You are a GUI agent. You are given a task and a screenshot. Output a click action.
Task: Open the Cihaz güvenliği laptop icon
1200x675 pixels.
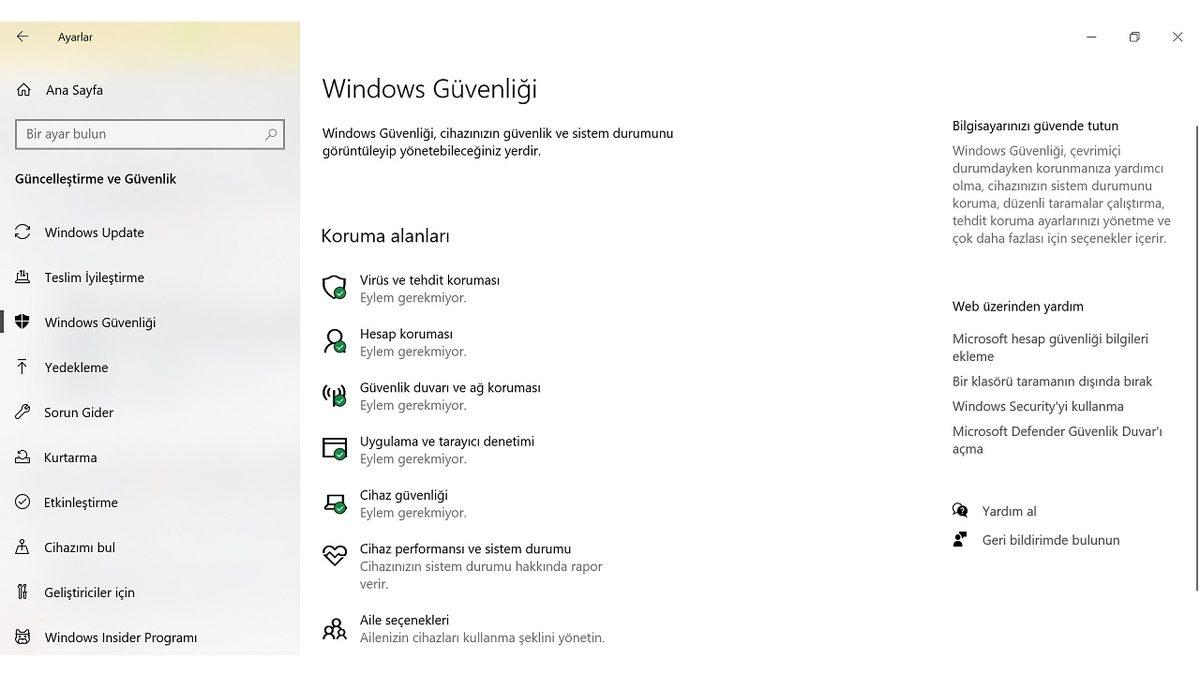[334, 503]
